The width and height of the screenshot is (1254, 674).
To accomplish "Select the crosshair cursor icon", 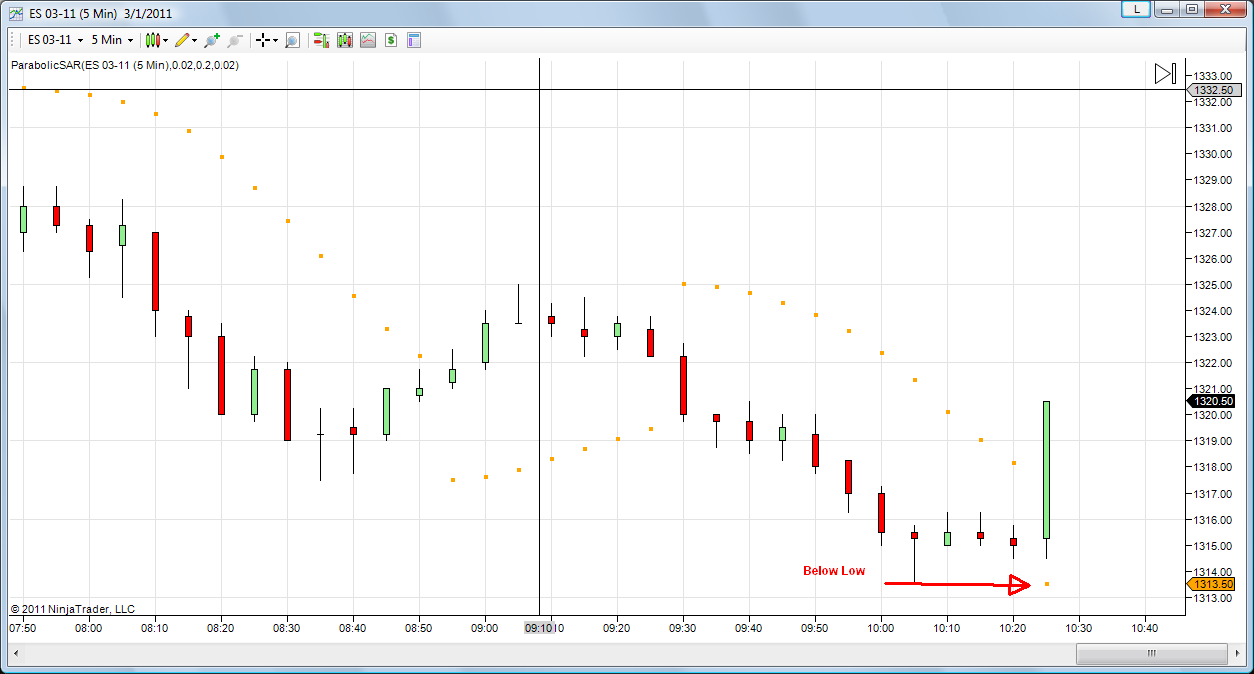I will [x=263, y=40].
